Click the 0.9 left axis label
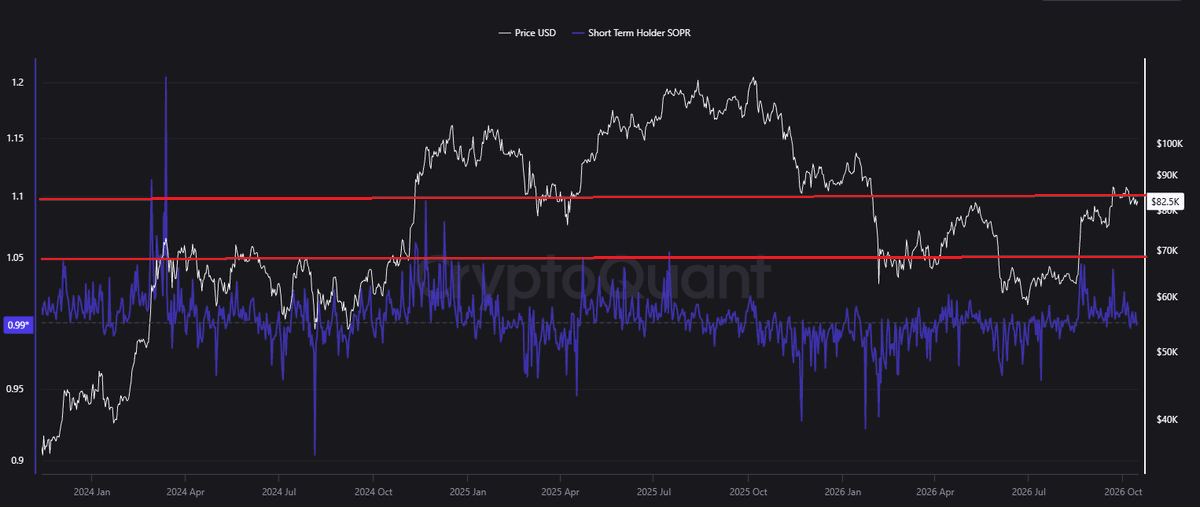1200x507 pixels. point(17,461)
